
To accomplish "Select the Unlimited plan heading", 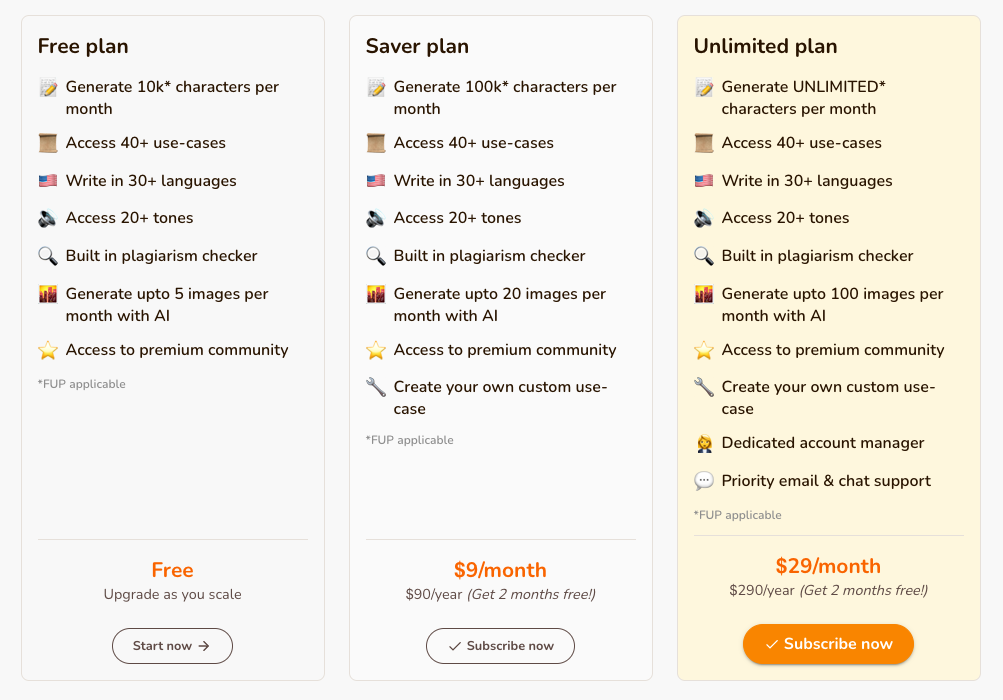I will click(x=765, y=46).
